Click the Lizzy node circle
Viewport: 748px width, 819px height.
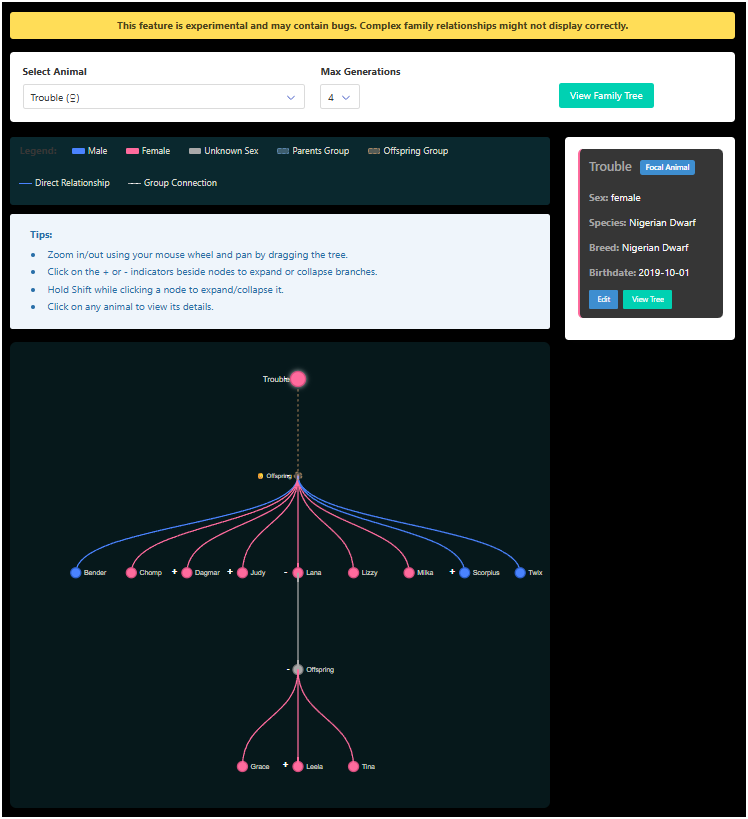(353, 573)
